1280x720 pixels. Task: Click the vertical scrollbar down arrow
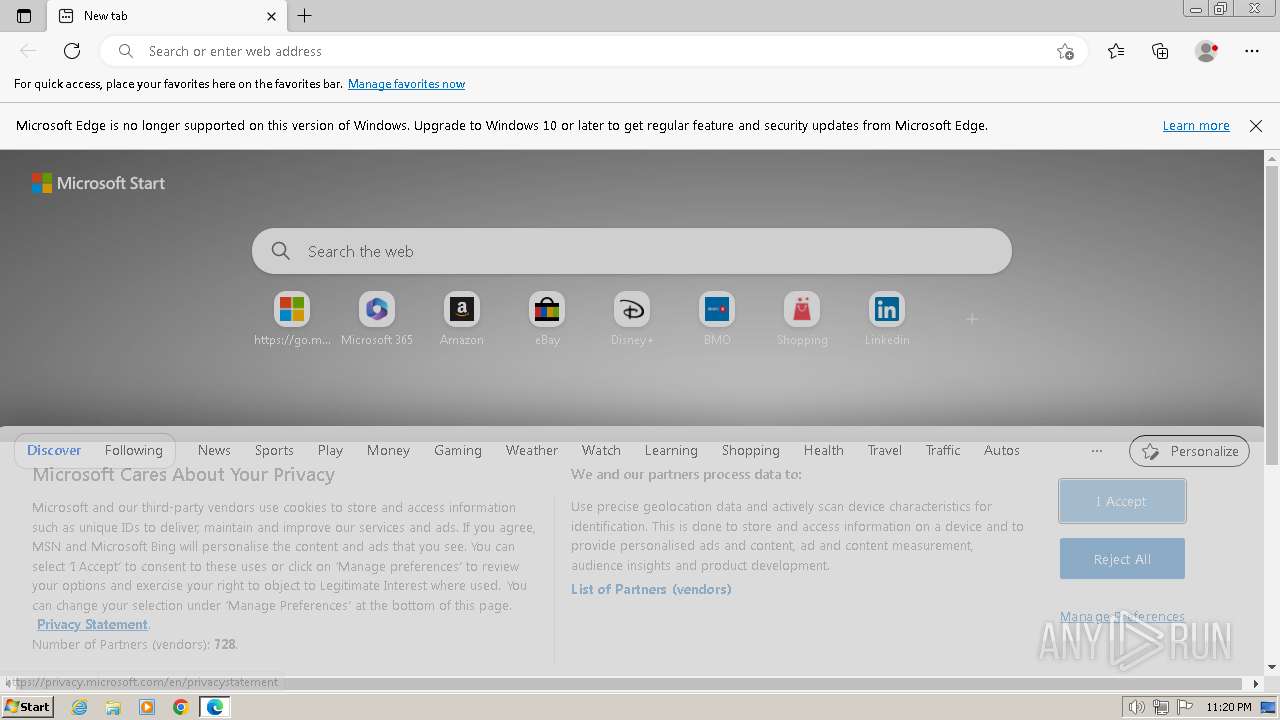[1272, 667]
